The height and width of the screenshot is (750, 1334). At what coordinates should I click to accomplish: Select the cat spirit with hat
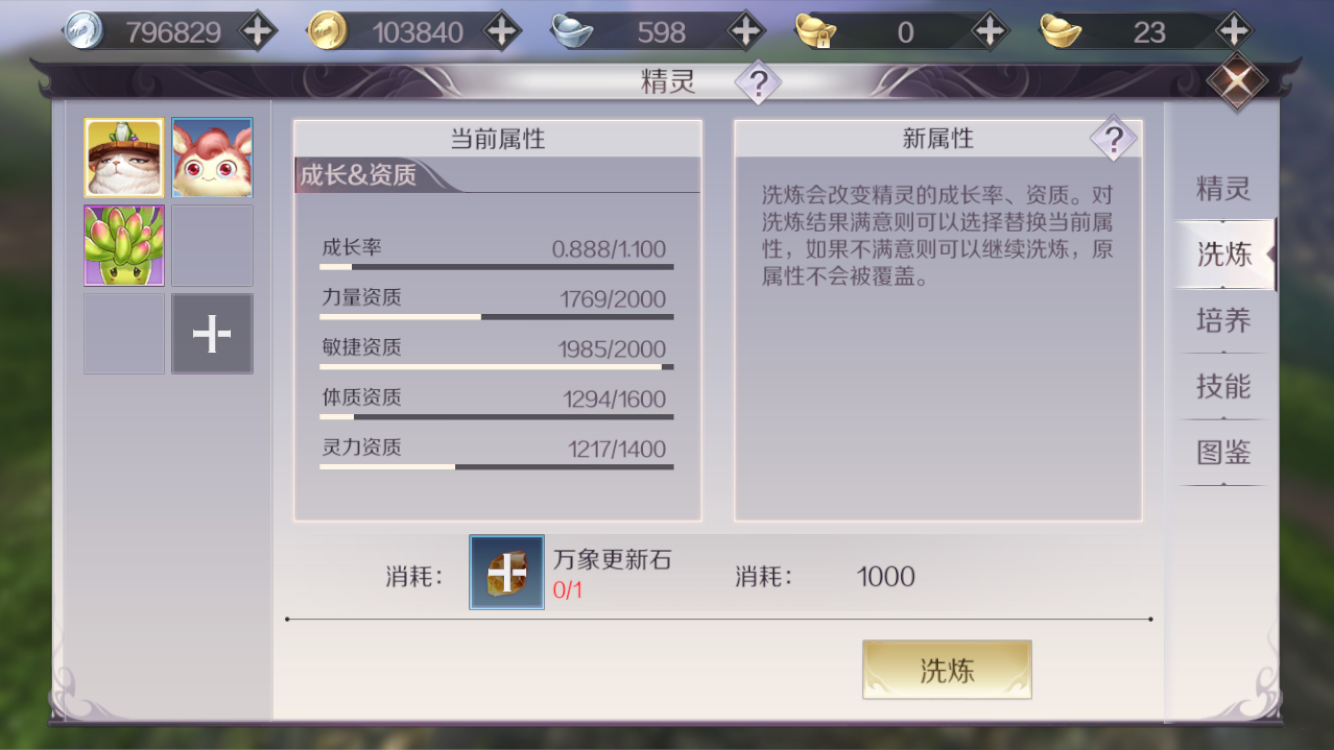coord(124,158)
